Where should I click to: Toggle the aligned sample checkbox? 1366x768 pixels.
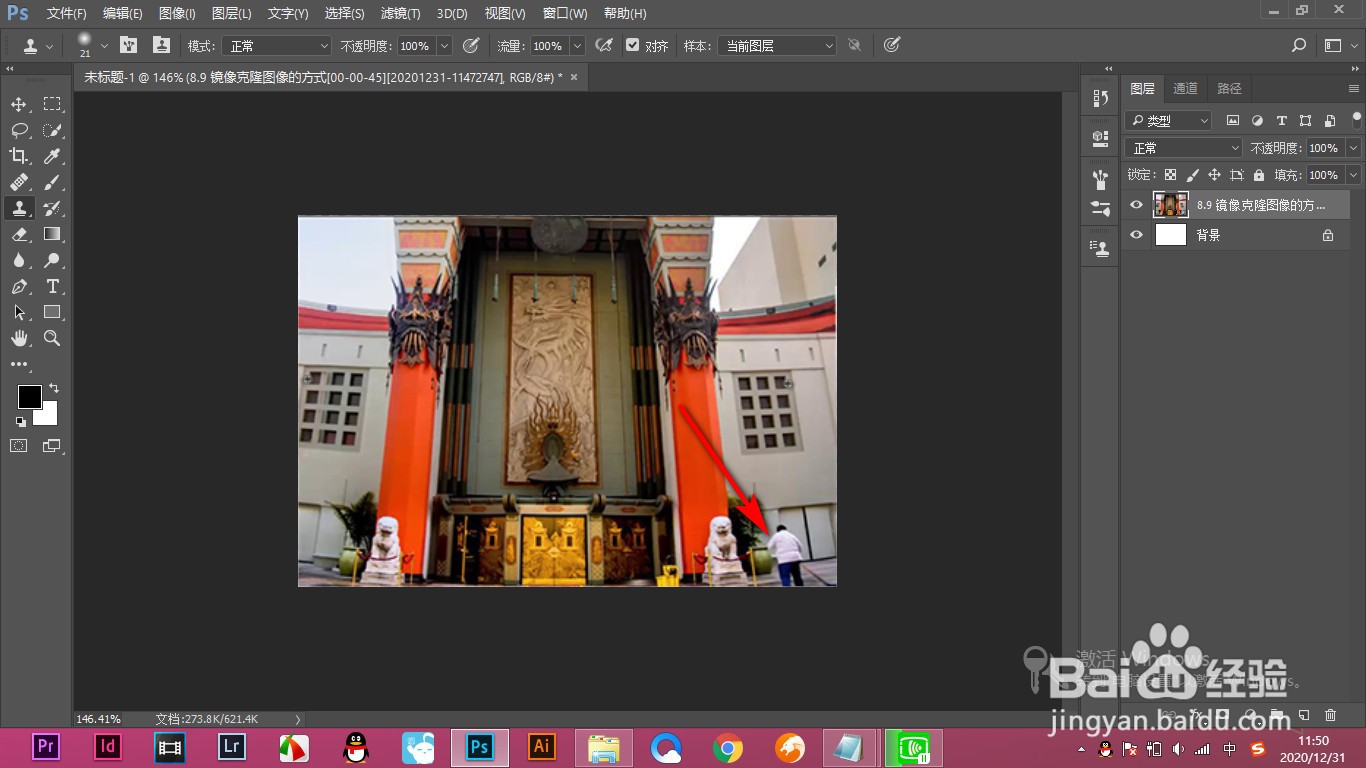point(632,45)
